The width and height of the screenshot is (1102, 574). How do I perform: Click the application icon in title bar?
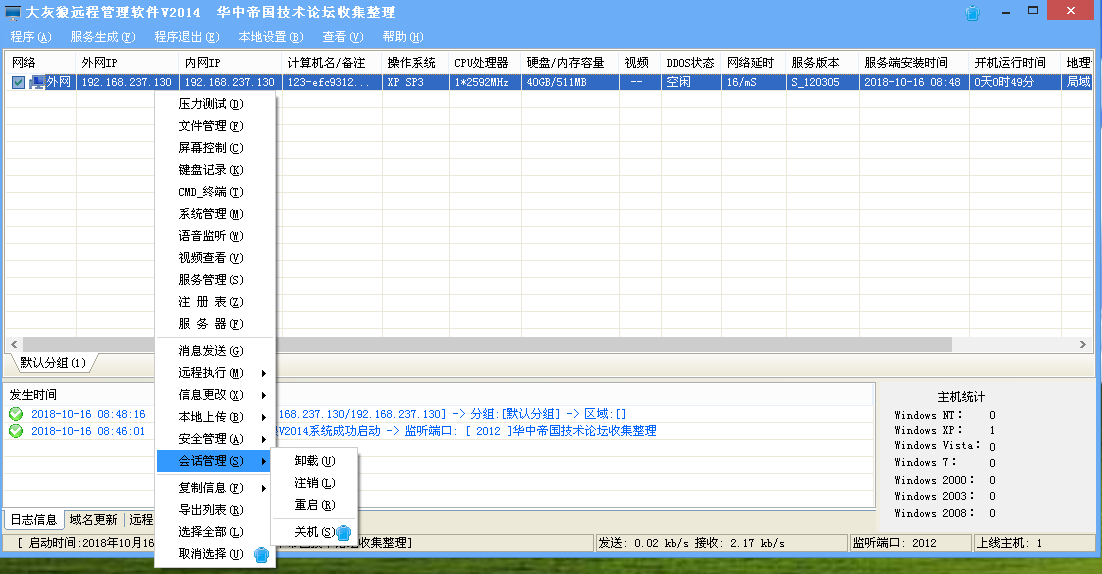(x=13, y=13)
